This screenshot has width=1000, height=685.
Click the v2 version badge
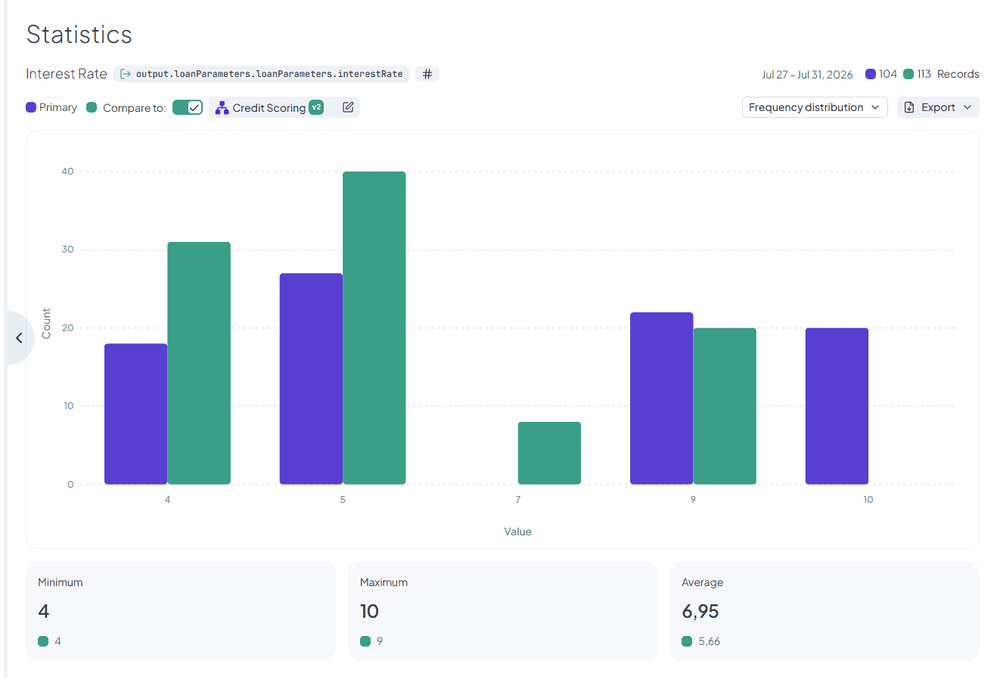click(x=316, y=107)
